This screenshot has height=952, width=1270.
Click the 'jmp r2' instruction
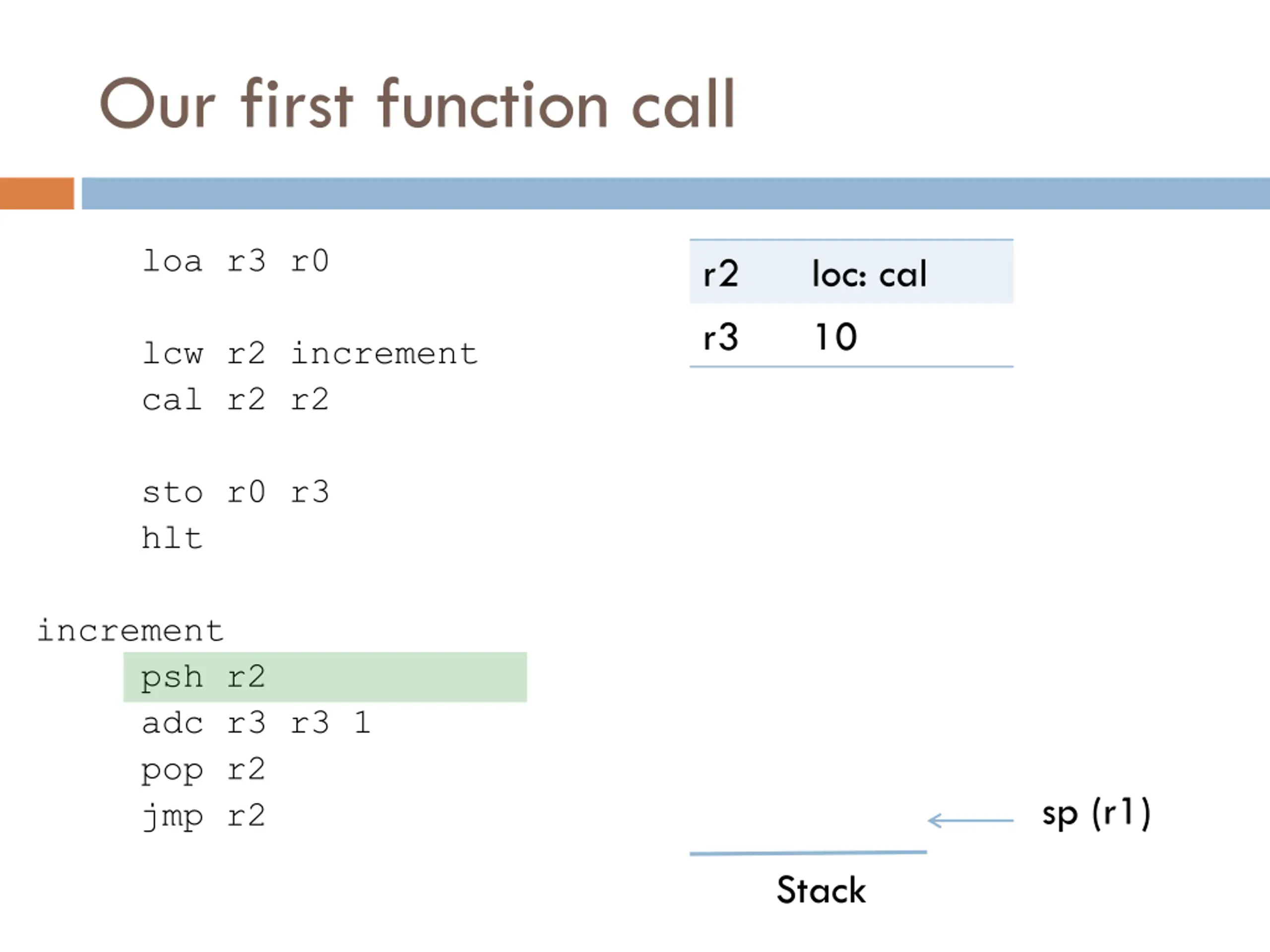tap(204, 816)
